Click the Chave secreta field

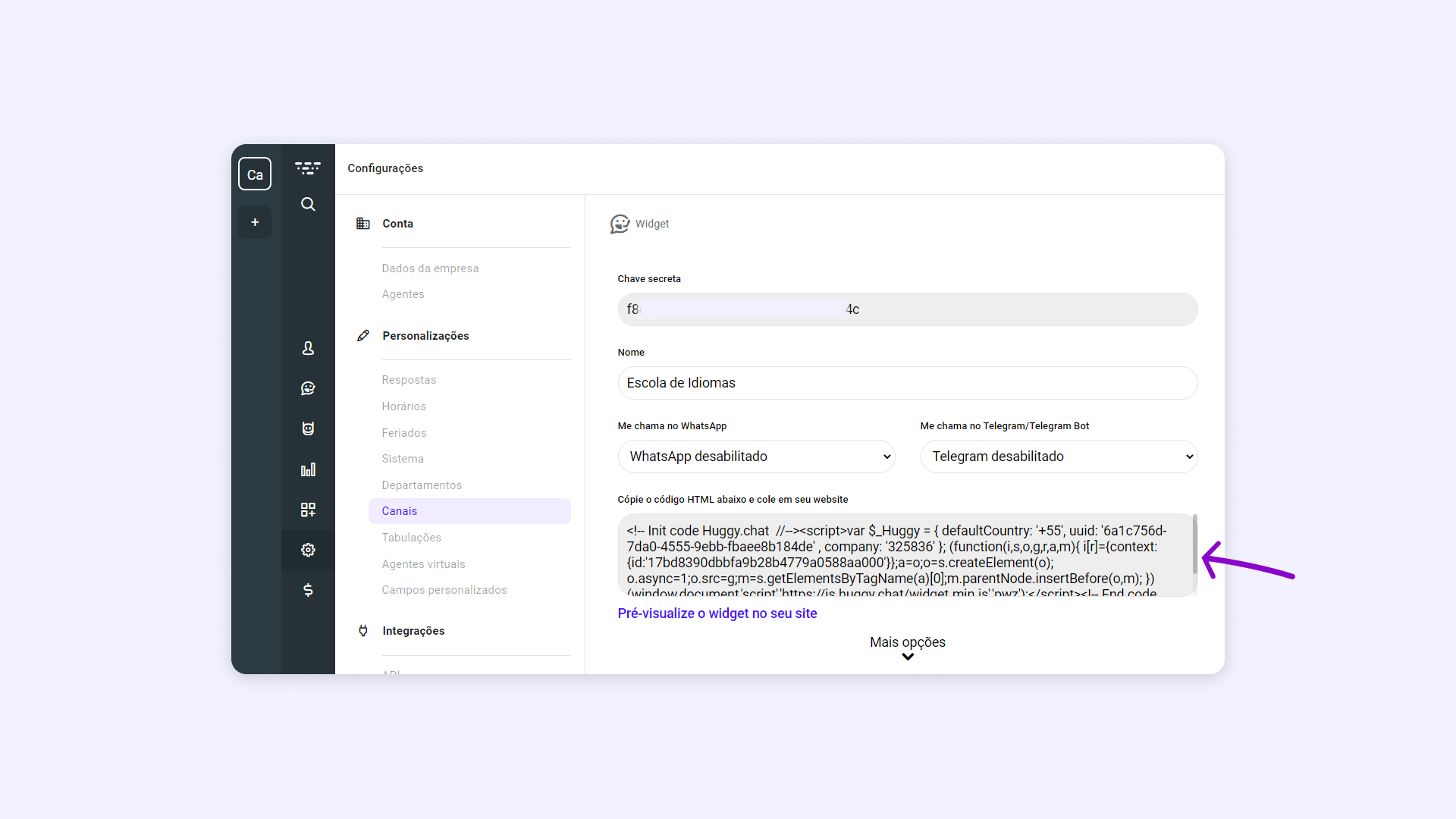(908, 309)
